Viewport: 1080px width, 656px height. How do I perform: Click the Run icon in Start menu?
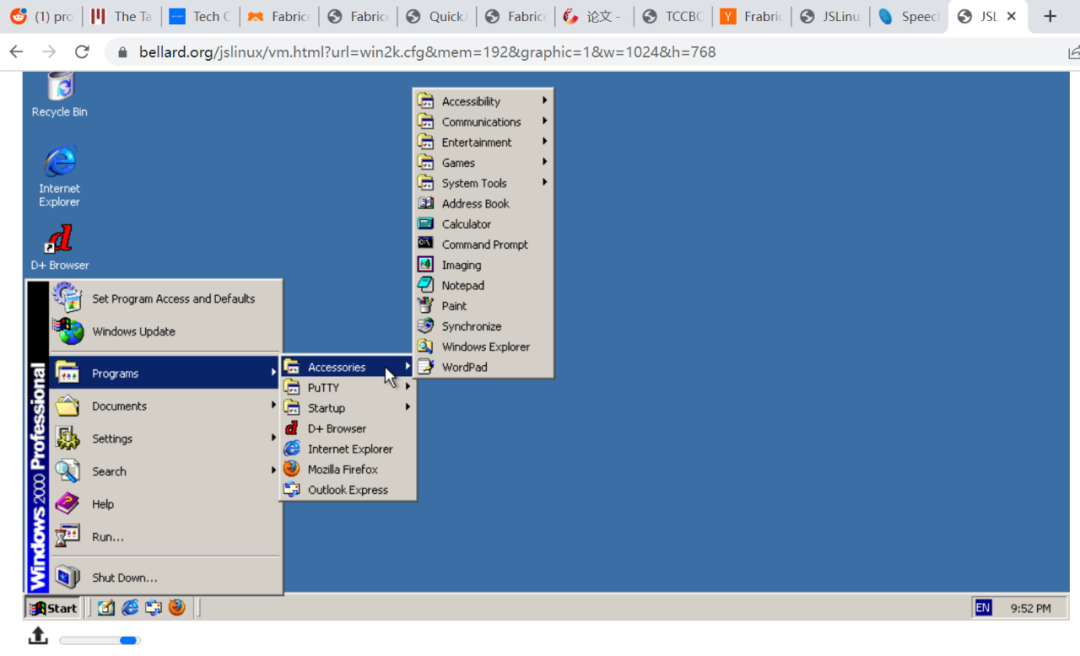[x=68, y=536]
